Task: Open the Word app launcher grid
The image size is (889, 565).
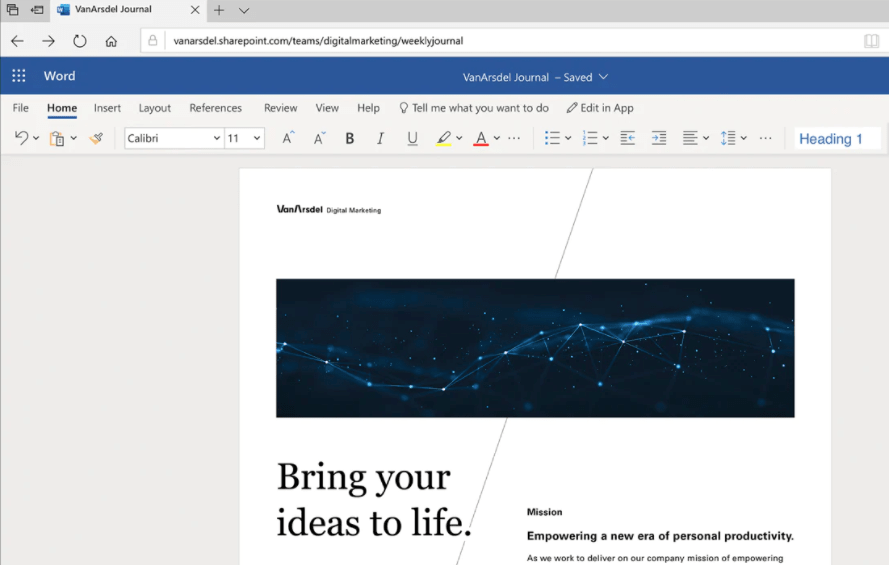Action: click(x=19, y=77)
